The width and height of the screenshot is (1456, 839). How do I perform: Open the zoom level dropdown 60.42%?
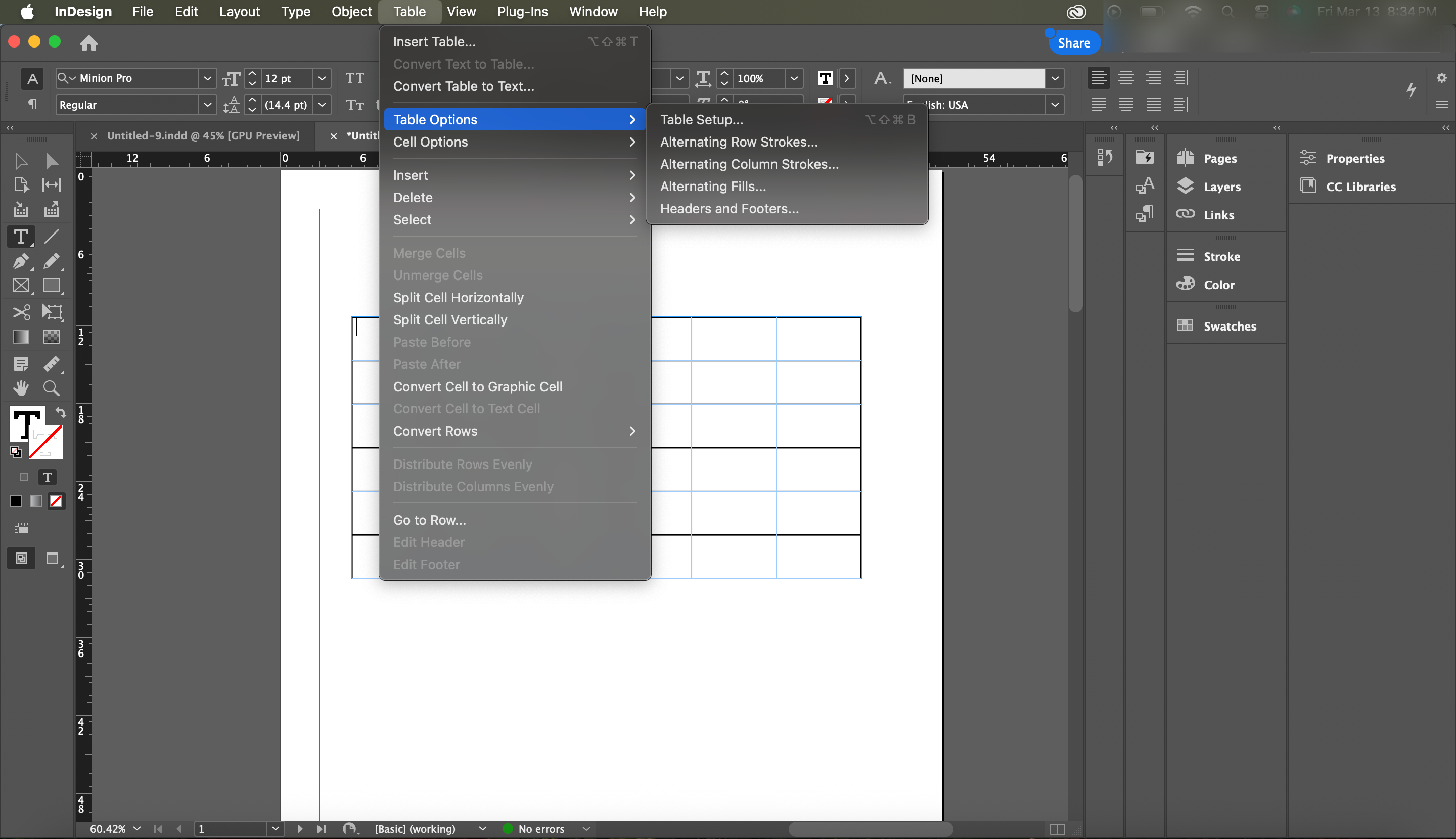[x=136, y=828]
